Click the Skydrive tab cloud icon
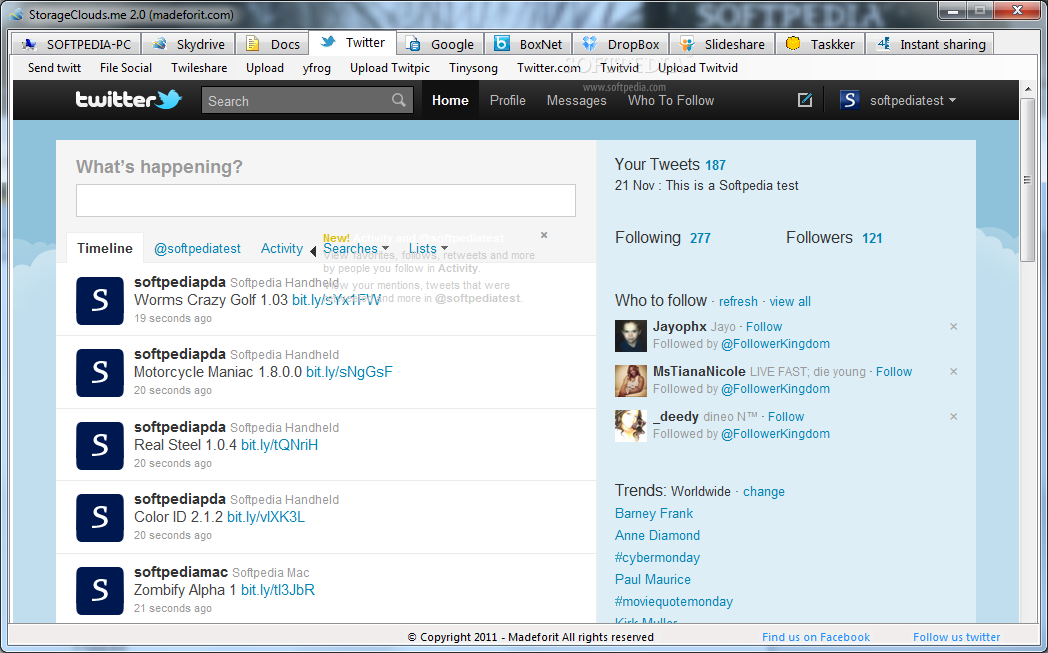This screenshot has width=1048, height=653. click(x=159, y=44)
